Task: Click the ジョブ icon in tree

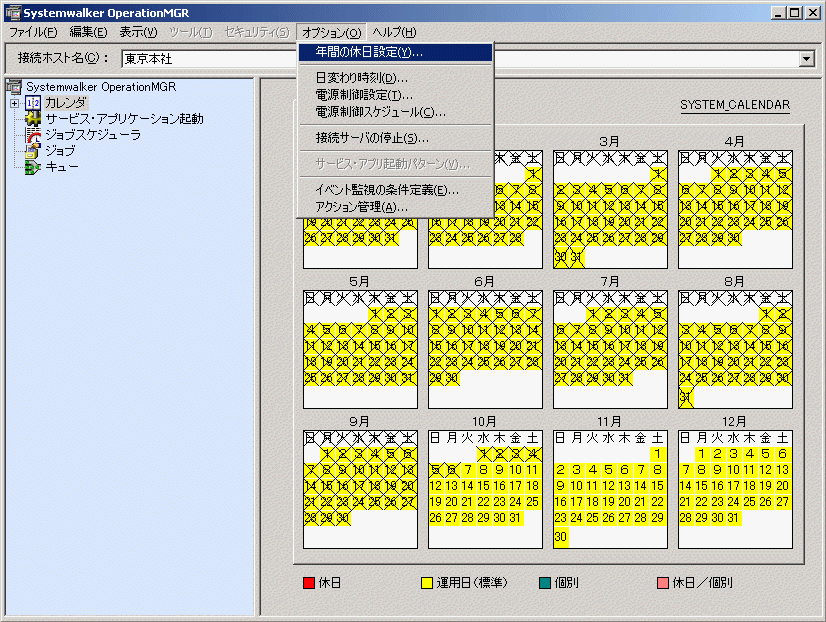Action: [x=33, y=151]
